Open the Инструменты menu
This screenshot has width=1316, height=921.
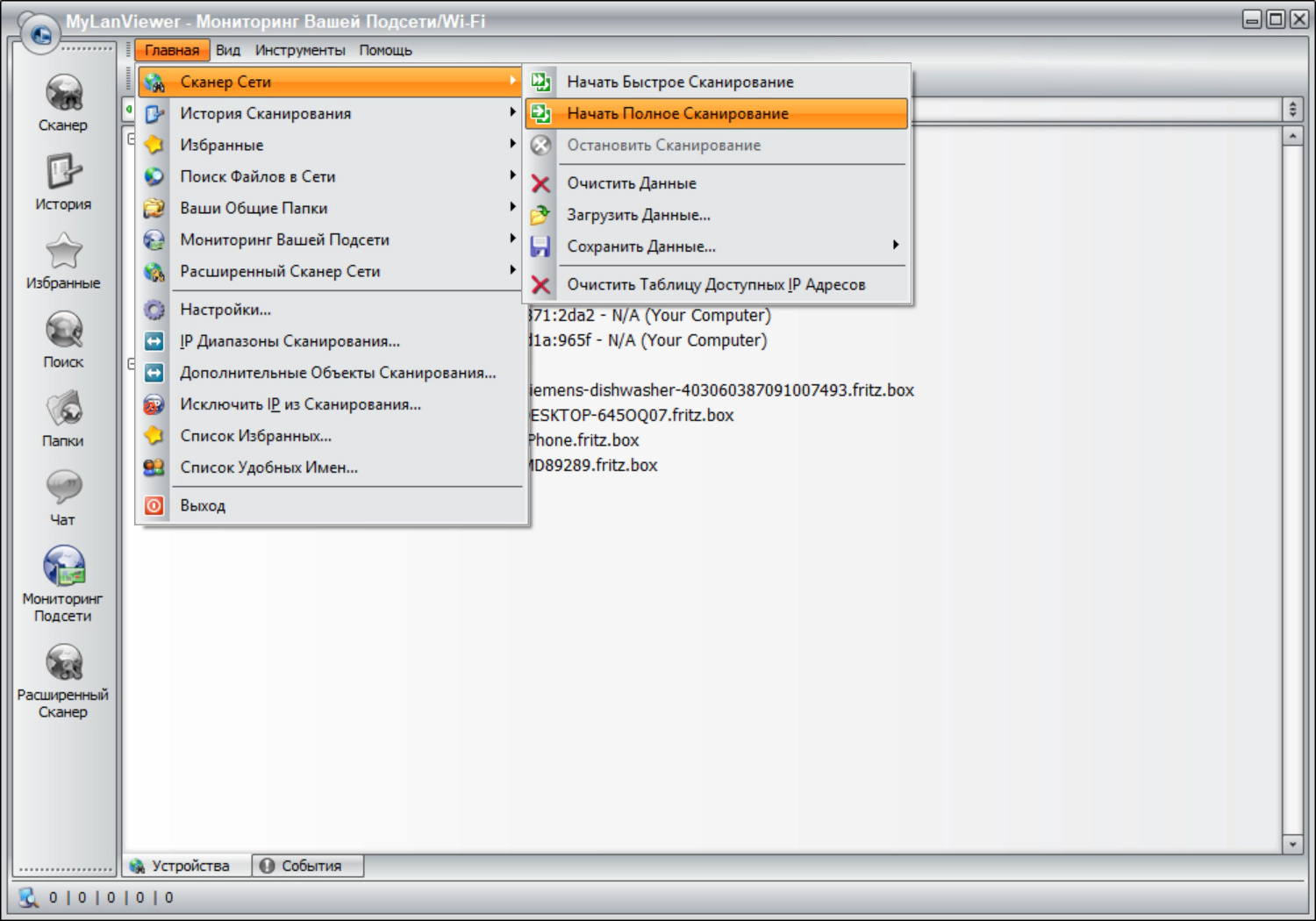point(300,50)
